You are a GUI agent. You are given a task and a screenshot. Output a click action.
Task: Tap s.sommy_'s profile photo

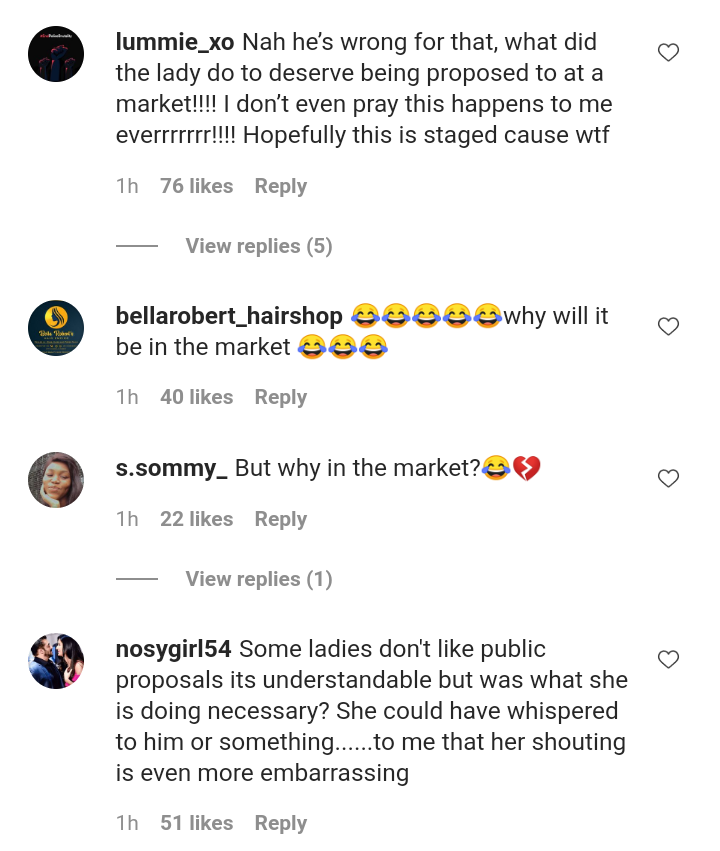[56, 480]
